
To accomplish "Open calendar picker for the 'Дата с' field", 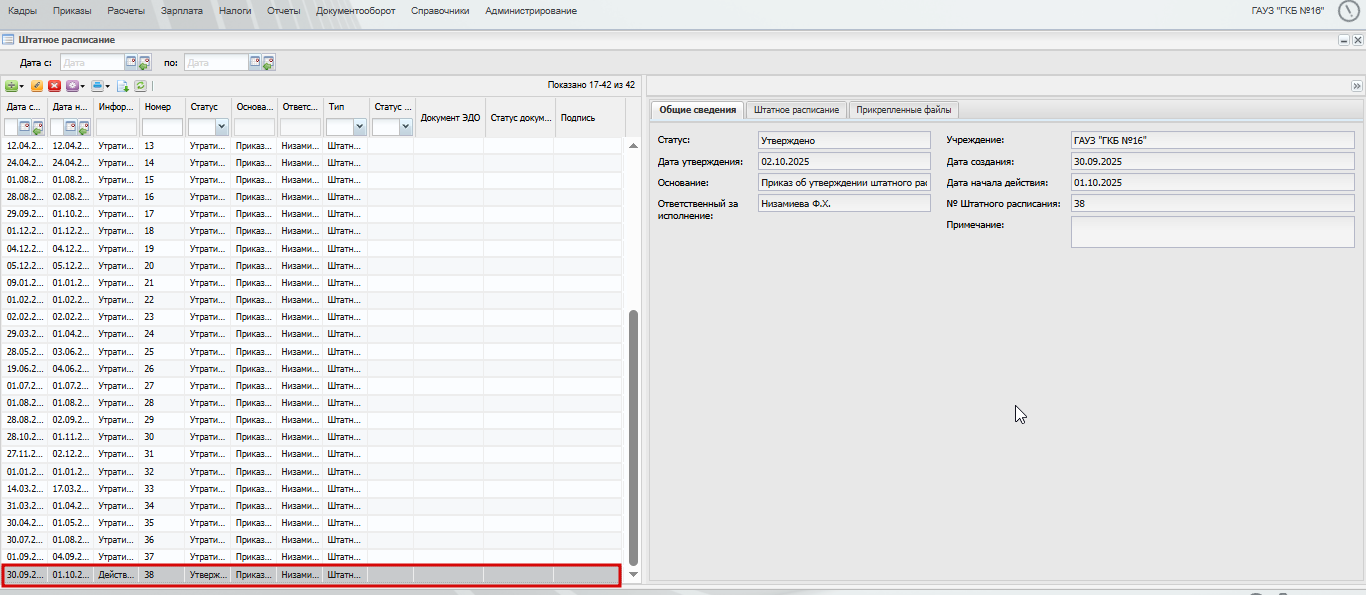I will click(x=131, y=62).
